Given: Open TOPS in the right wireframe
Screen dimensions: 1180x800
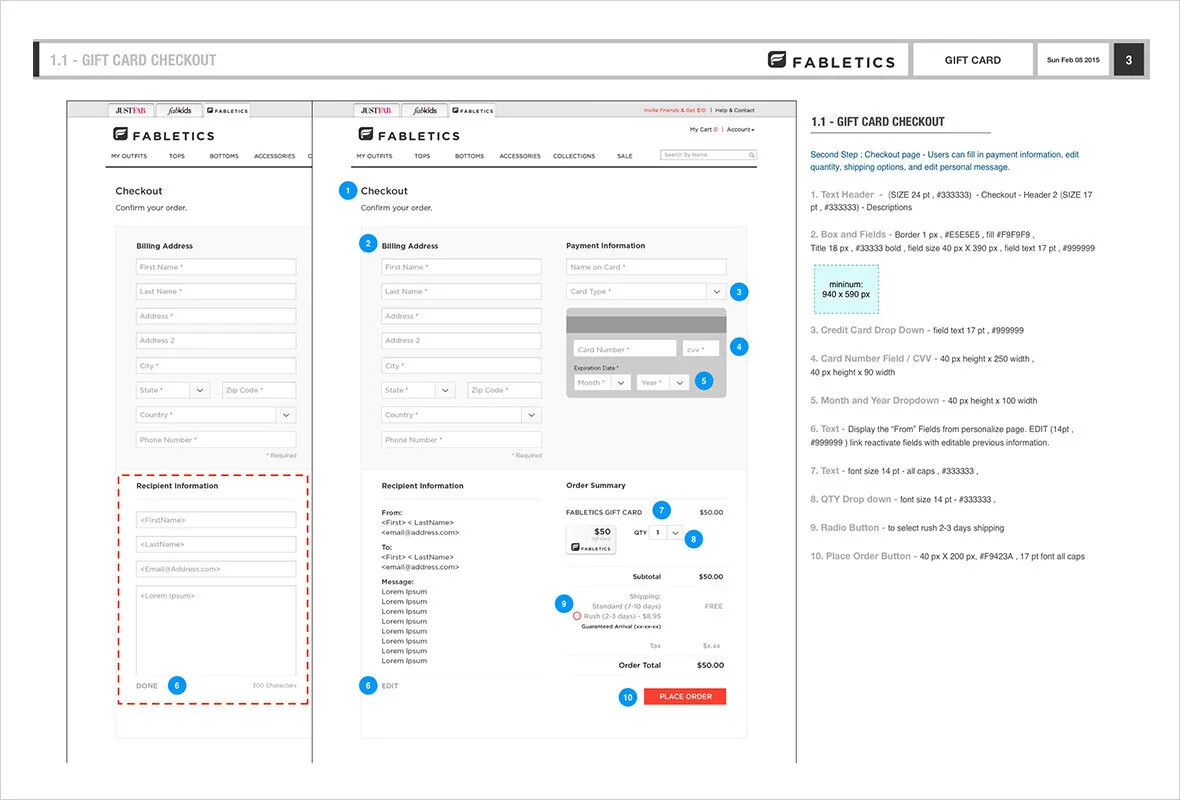Looking at the screenshot, I should pos(422,156).
